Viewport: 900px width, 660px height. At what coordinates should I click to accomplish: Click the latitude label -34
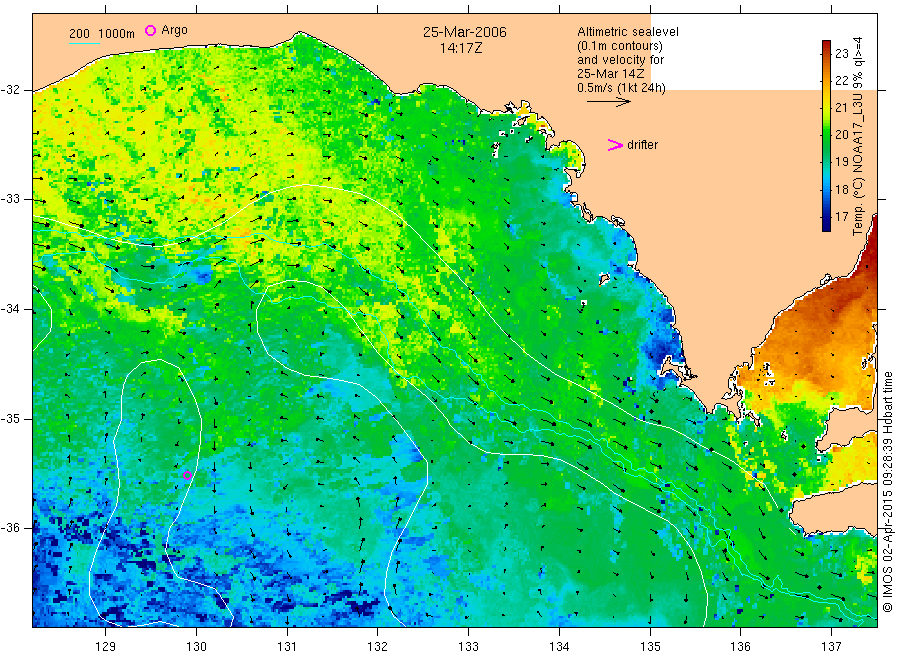pos(10,309)
